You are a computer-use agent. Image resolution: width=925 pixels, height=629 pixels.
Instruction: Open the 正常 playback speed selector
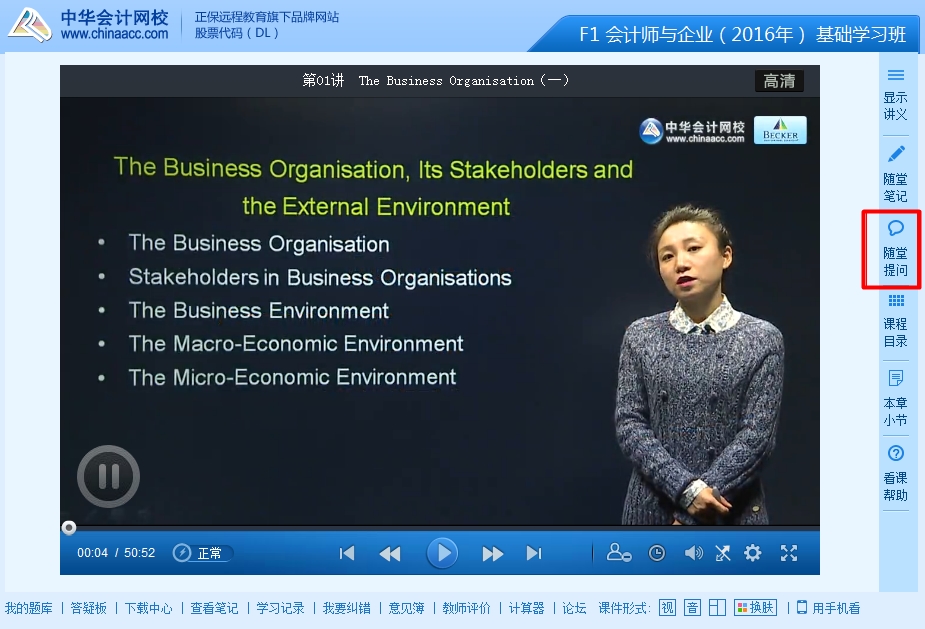point(203,553)
